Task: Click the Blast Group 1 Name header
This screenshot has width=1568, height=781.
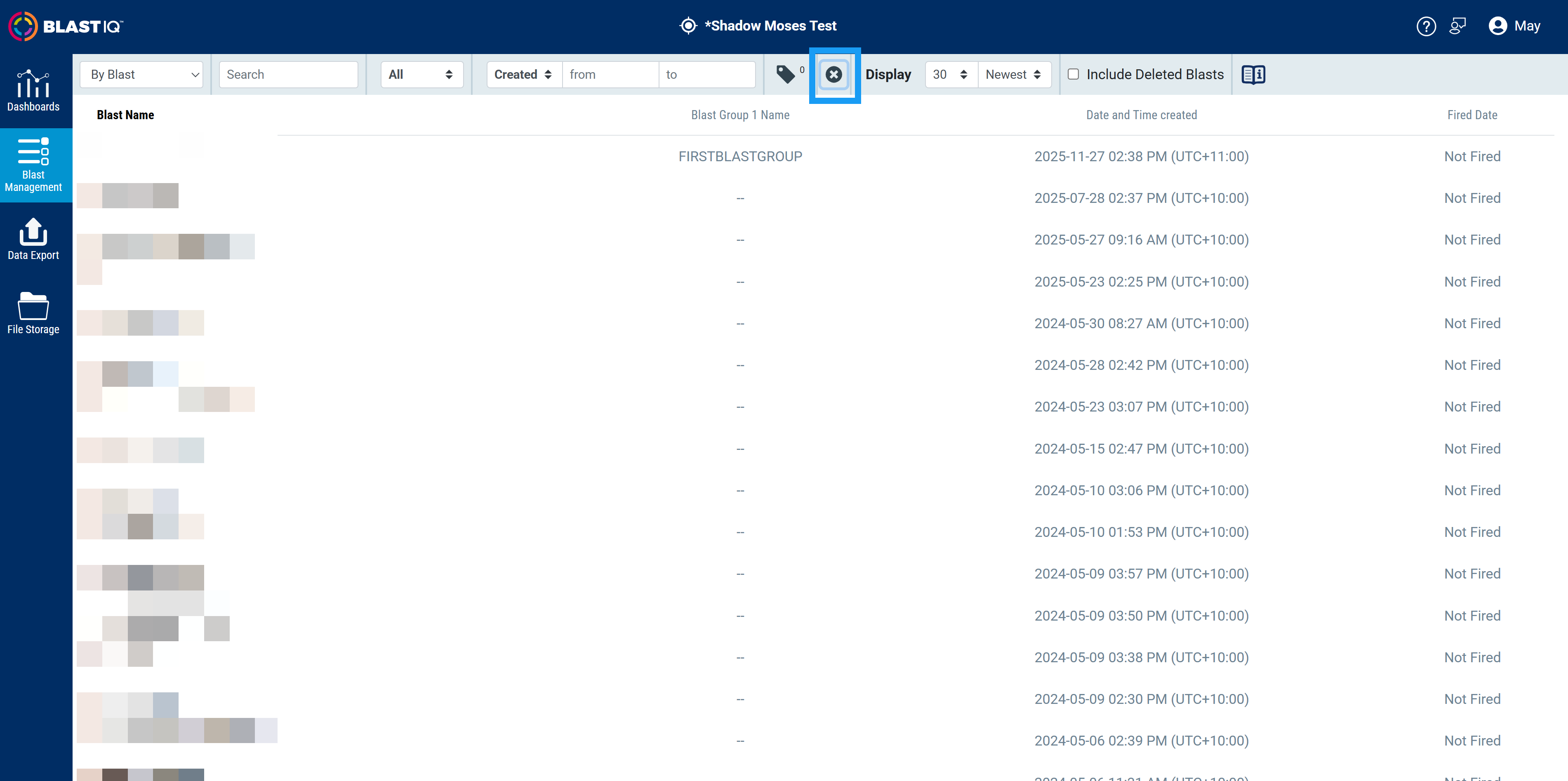Action: tap(740, 115)
